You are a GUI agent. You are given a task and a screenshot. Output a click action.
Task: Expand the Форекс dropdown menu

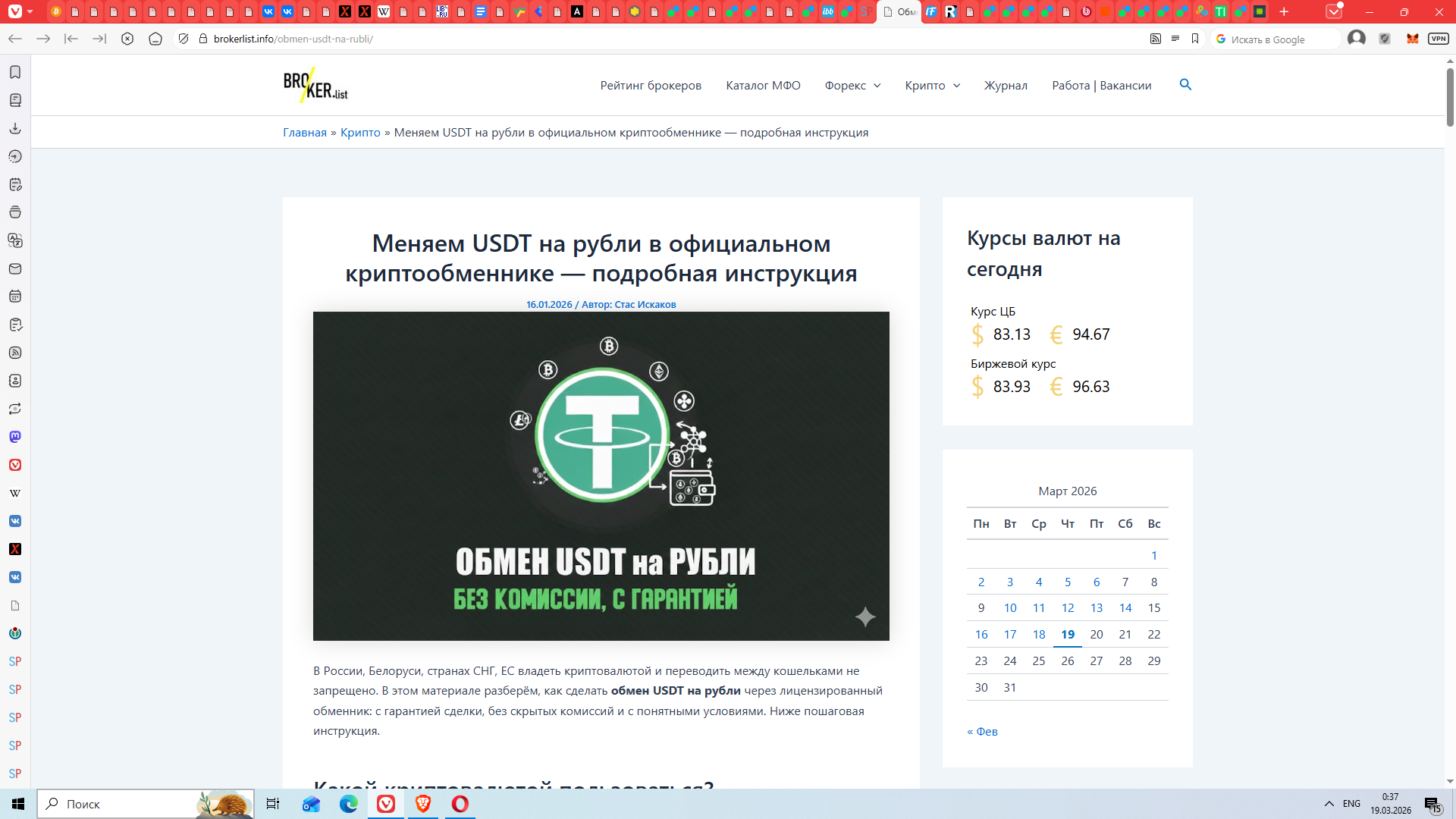[853, 86]
